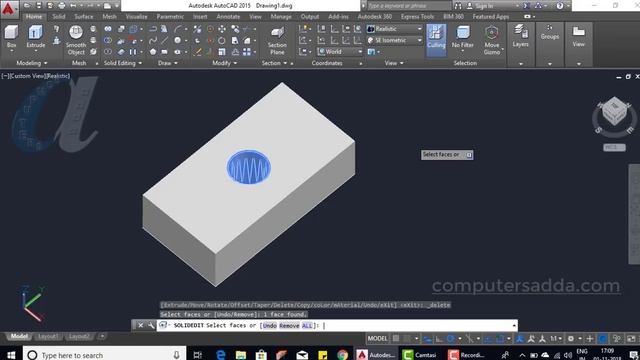Open the status bar workspace gear icon
Screen dimensions: 640x360
pyautogui.click(x=571, y=338)
